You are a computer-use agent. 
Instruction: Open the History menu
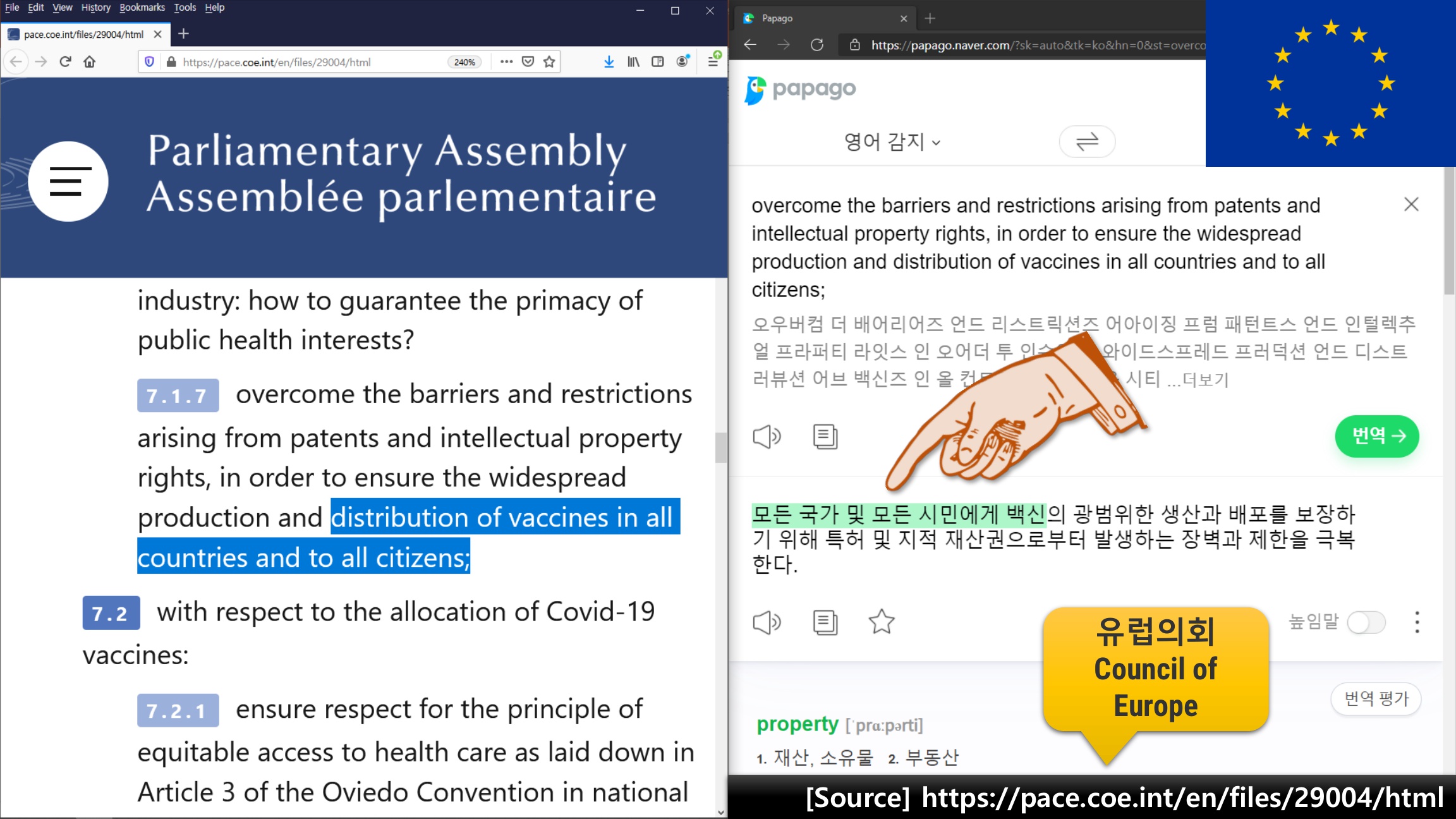click(x=95, y=8)
